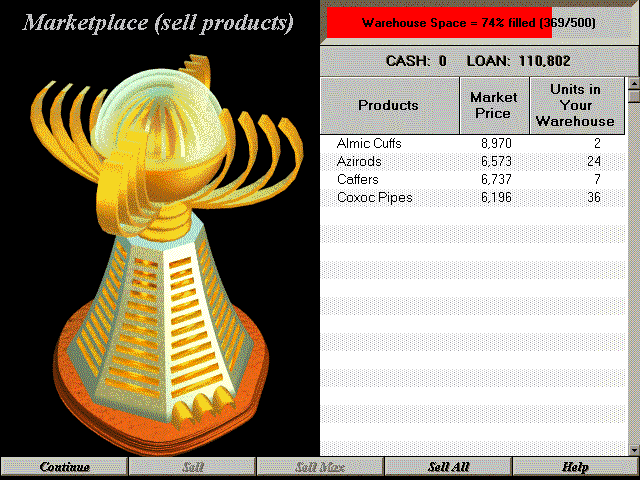This screenshot has height=480, width=640.
Task: Select the Caffers product
Action: (358, 180)
